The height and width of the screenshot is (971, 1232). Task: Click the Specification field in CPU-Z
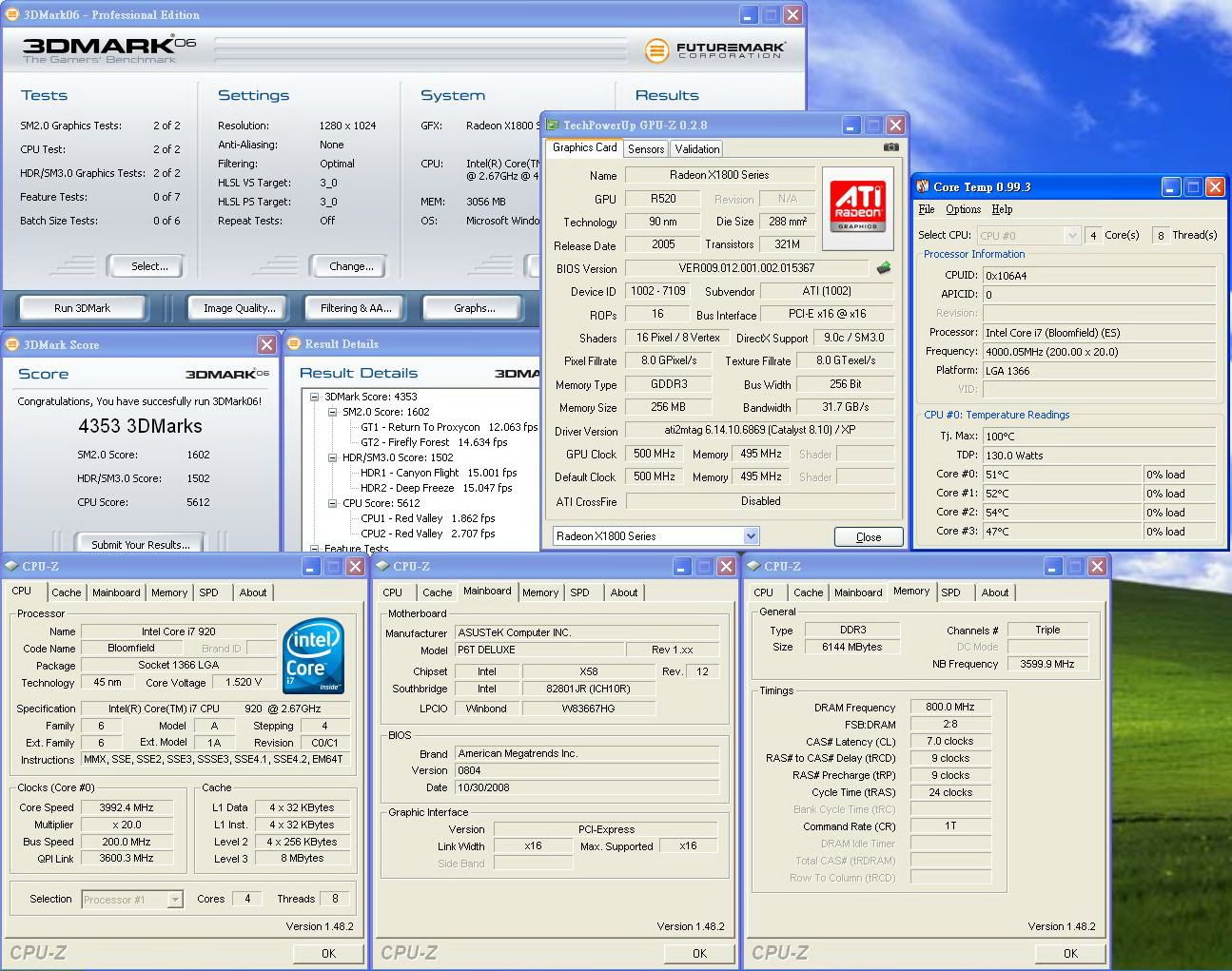click(x=216, y=709)
